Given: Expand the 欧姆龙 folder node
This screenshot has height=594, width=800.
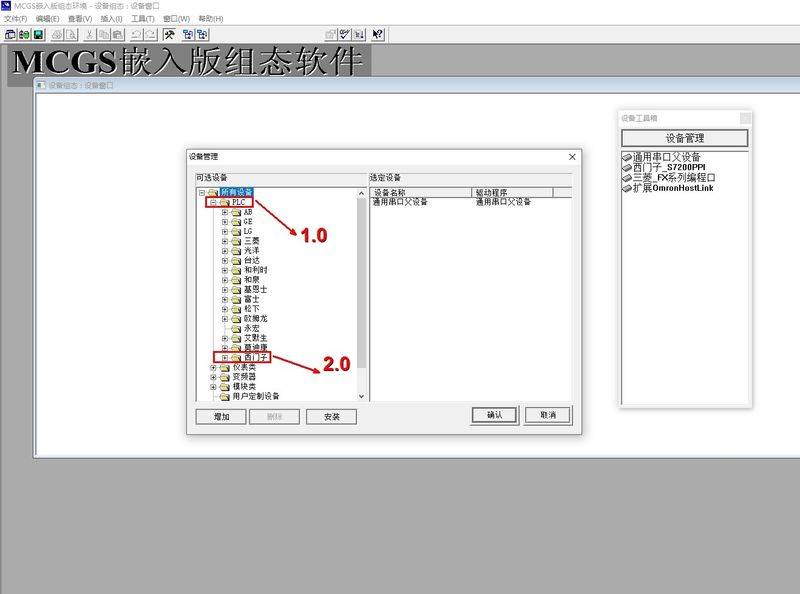Looking at the screenshot, I should coord(224,318).
